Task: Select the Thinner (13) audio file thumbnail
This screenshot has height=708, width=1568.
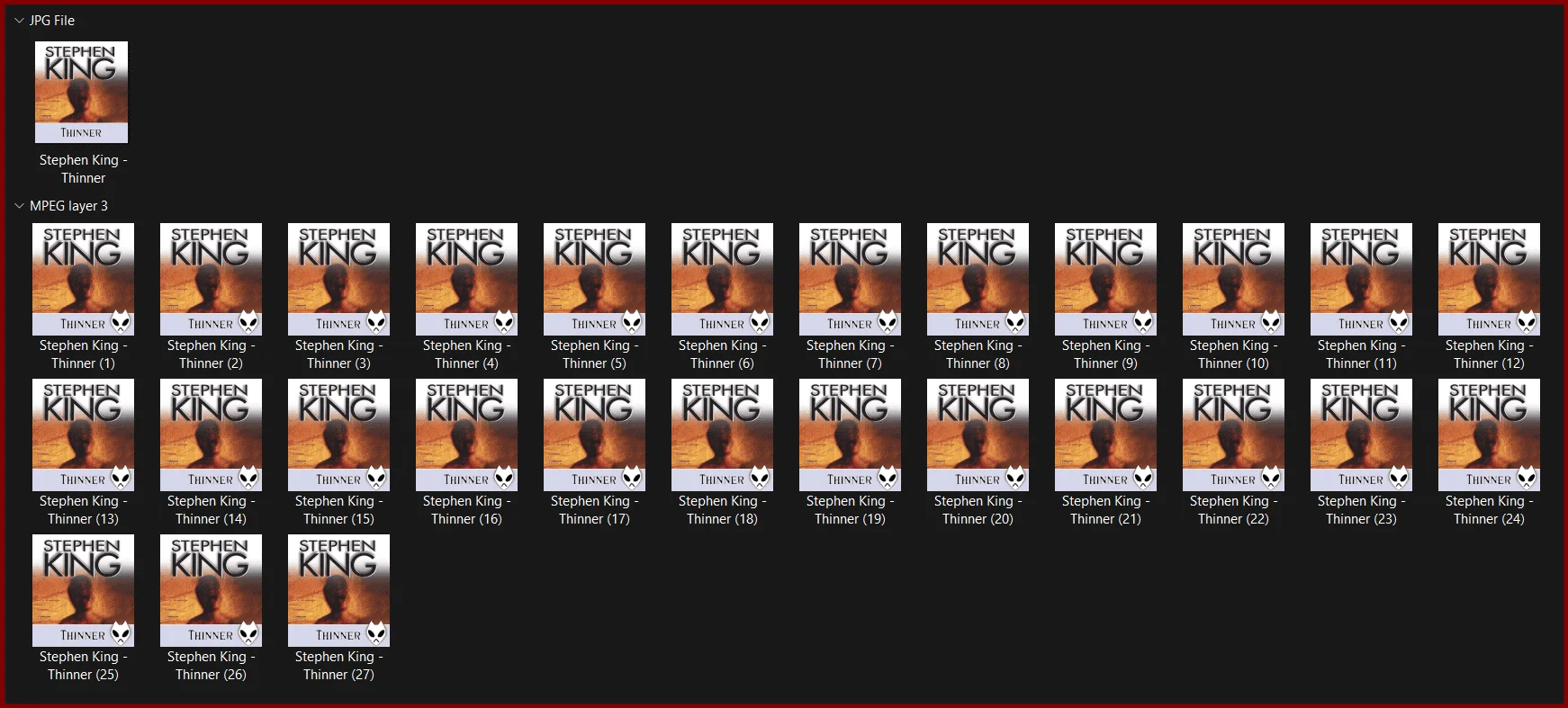Action: point(83,435)
